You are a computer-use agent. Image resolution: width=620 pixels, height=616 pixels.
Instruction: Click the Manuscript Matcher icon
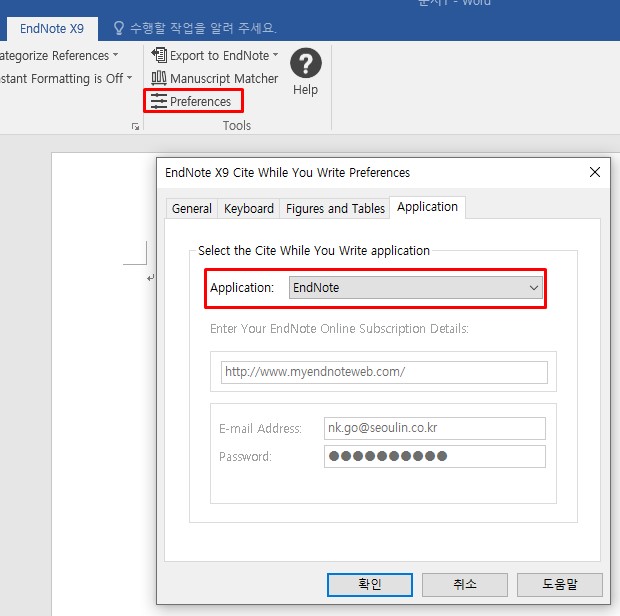[159, 78]
